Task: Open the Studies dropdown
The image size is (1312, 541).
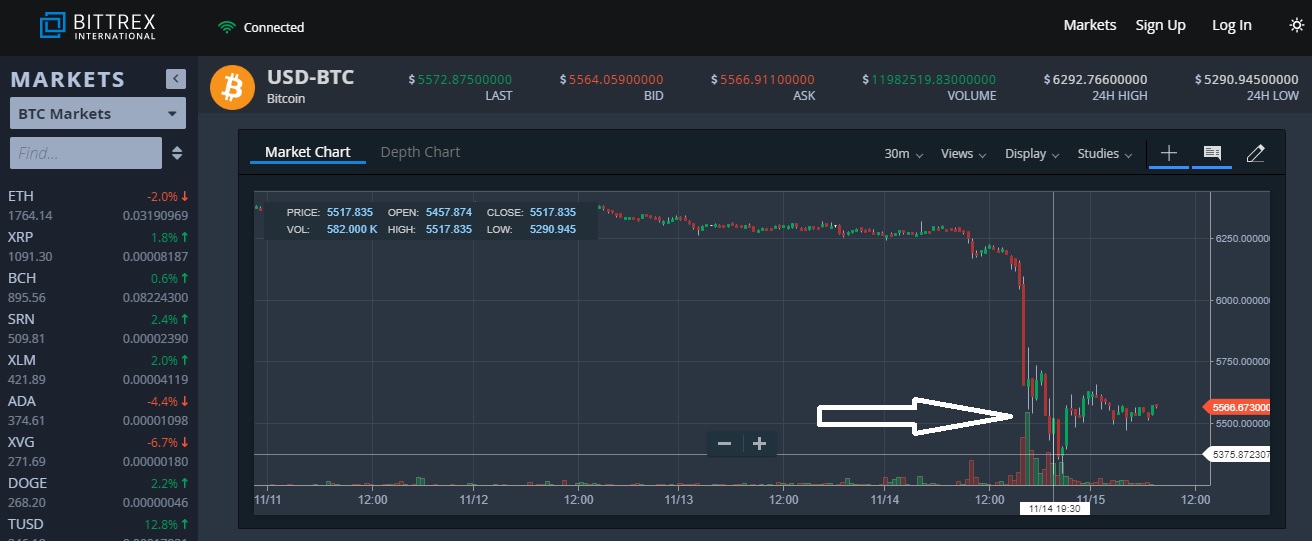Action: pos(1105,154)
